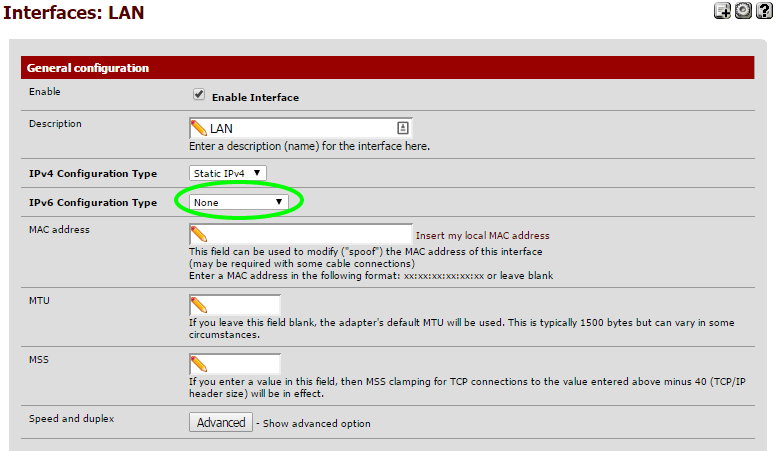Viewport: 779px width, 451px height.
Task: Click the contact card icon in Description field
Action: tap(403, 128)
